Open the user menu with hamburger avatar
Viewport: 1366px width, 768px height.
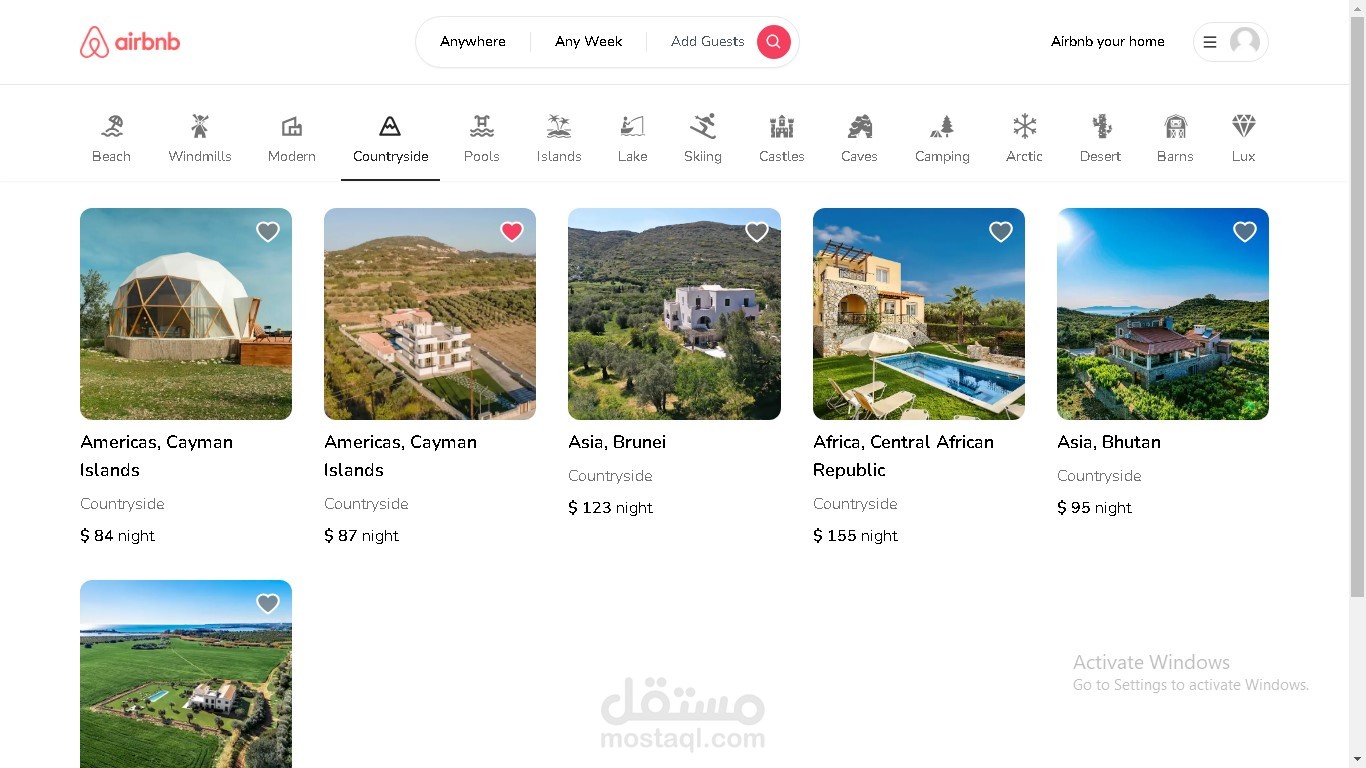point(1231,42)
